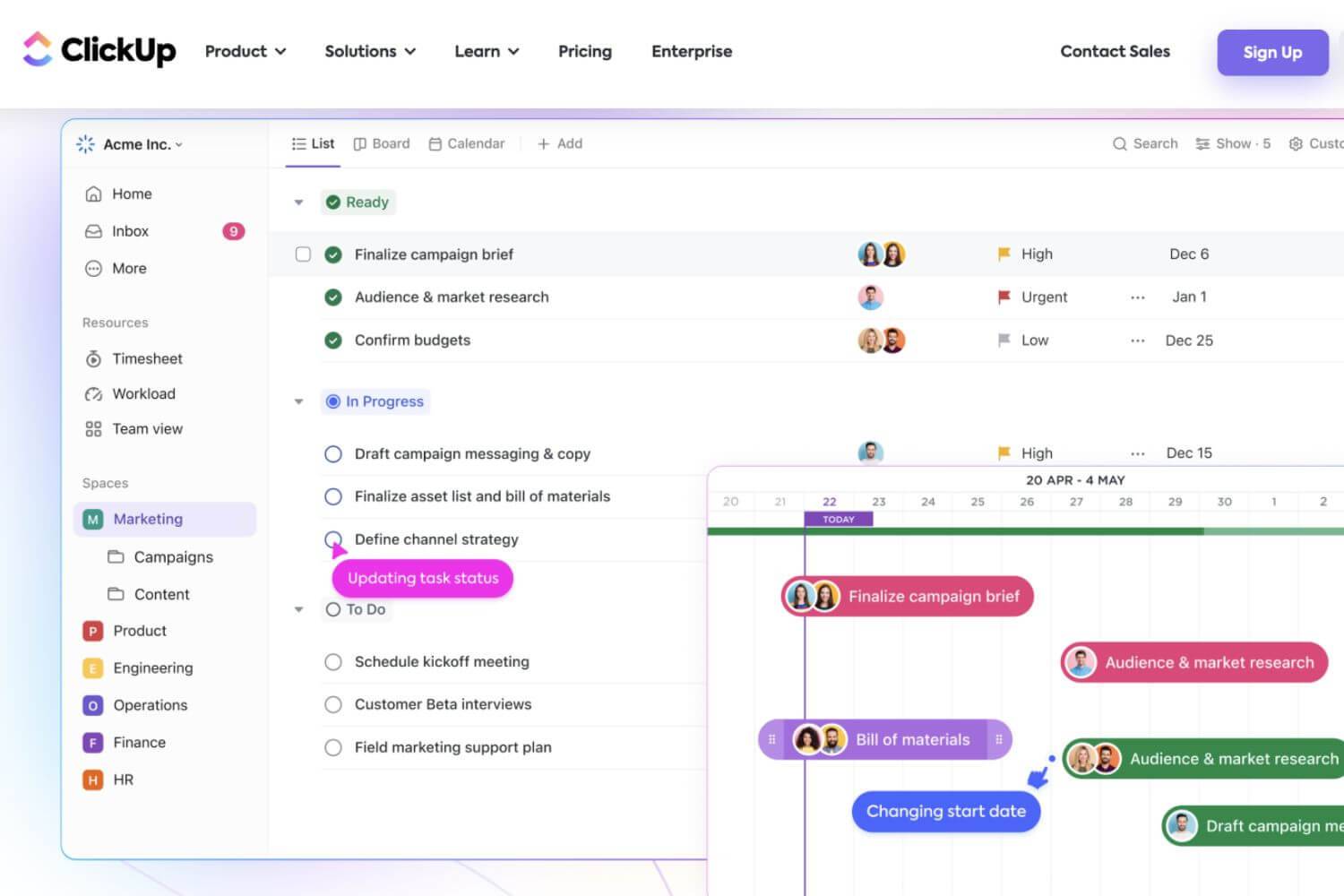Open the Learn dropdown menu
1344x896 pixels.
(x=487, y=51)
